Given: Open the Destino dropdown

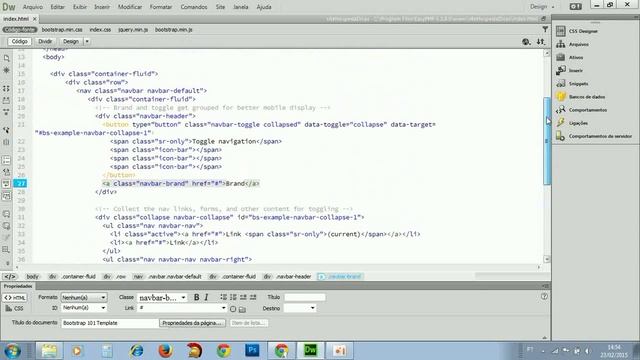Looking at the screenshot, I should pyautogui.click(x=300, y=308).
